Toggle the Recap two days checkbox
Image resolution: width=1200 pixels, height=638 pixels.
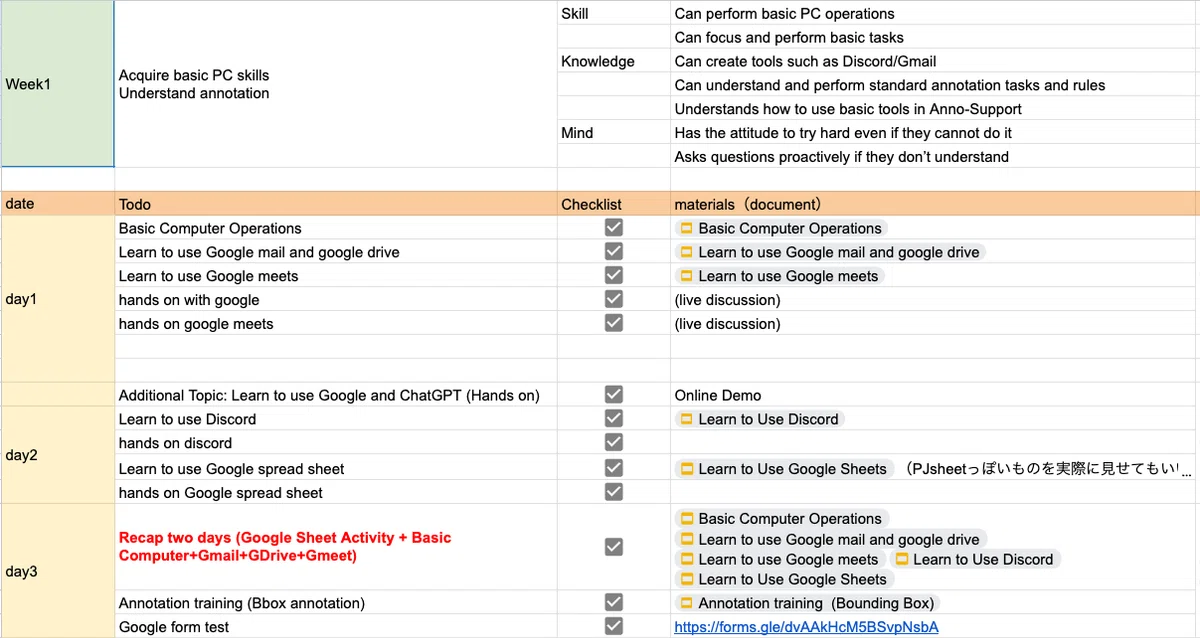(x=614, y=547)
